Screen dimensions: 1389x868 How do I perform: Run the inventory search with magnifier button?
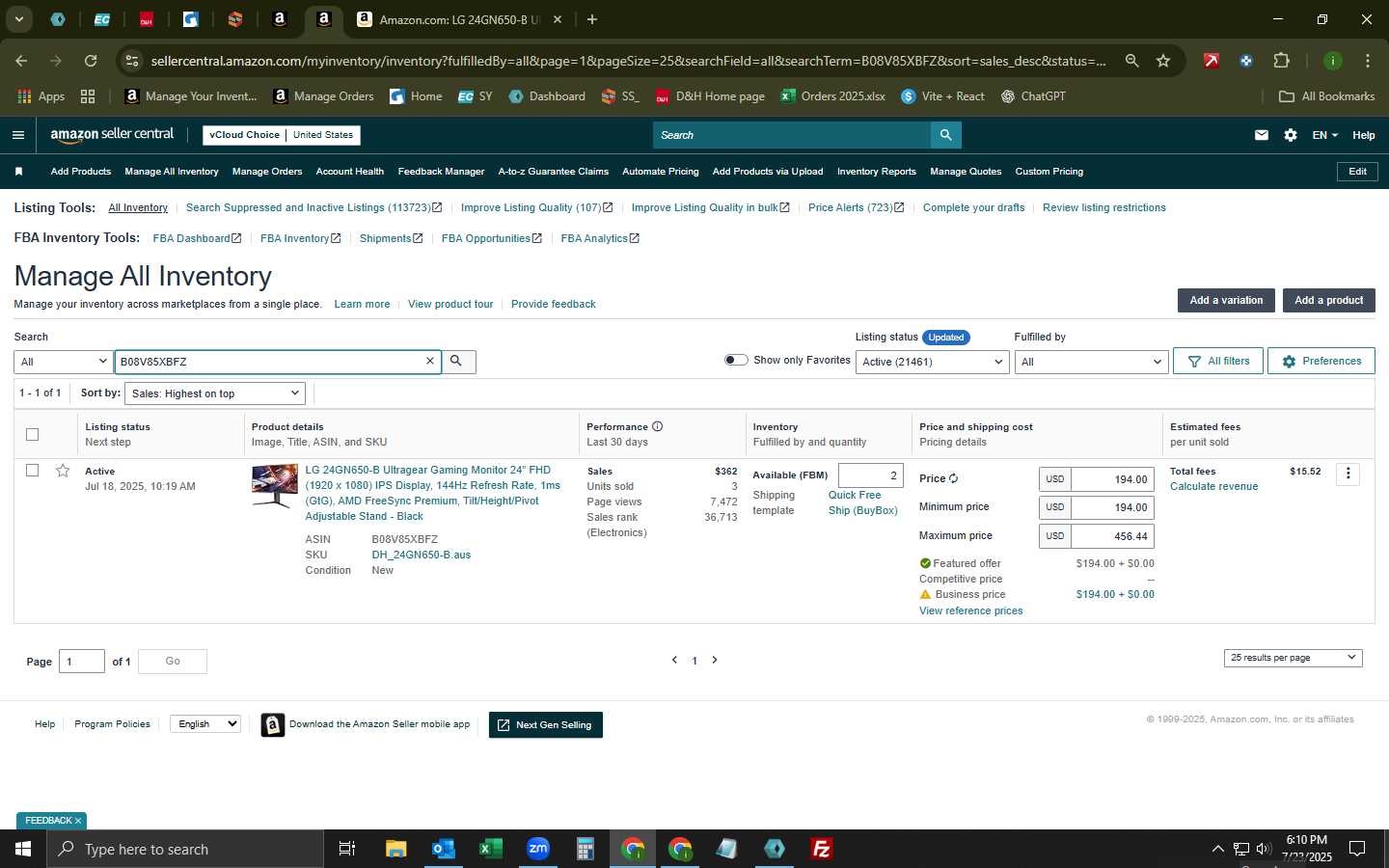tap(457, 361)
